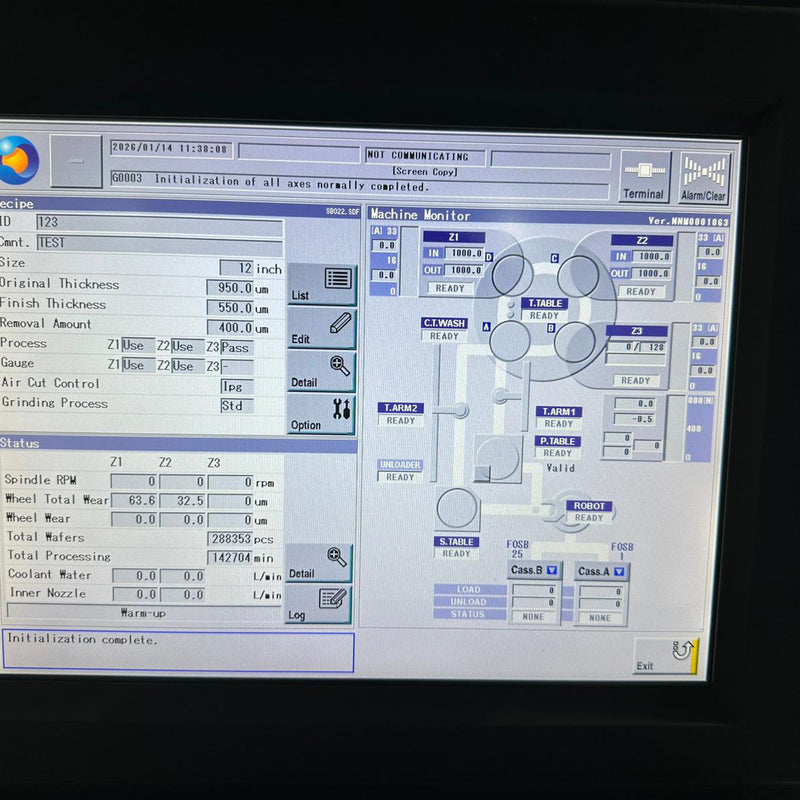Select the Z2 spindle label

coord(642,240)
